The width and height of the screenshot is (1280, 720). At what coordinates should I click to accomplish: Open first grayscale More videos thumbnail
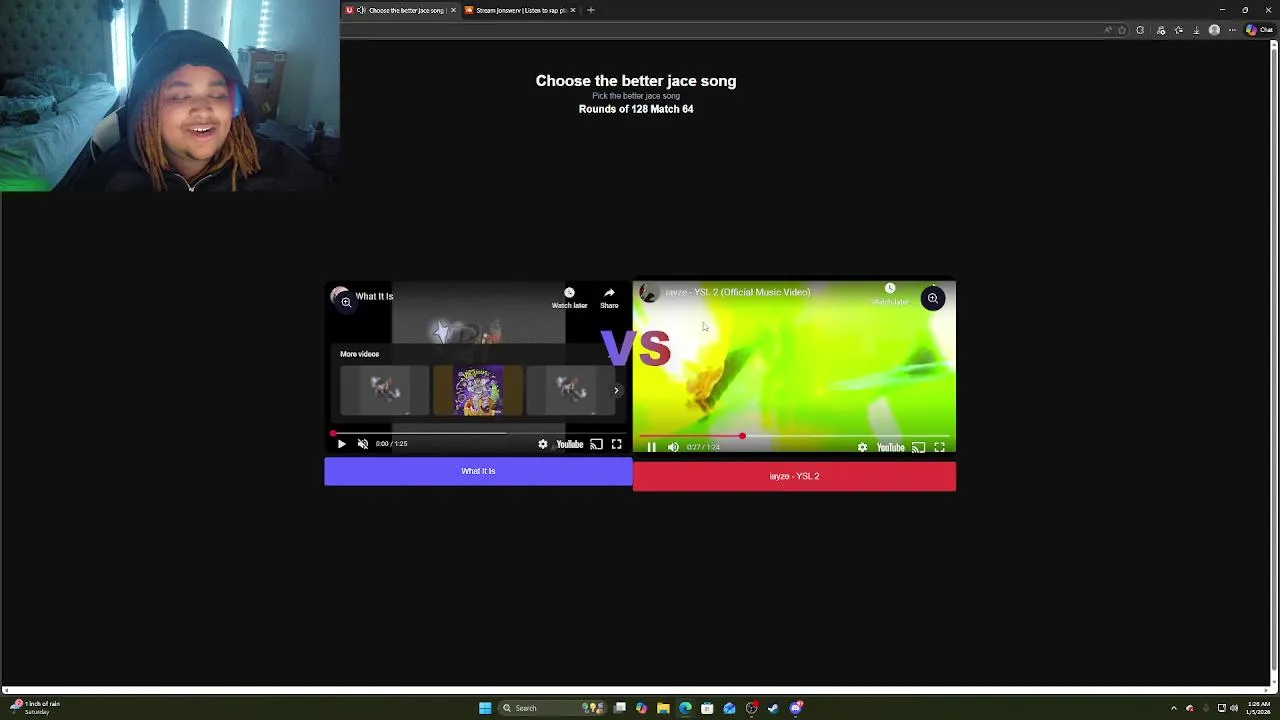click(x=383, y=391)
